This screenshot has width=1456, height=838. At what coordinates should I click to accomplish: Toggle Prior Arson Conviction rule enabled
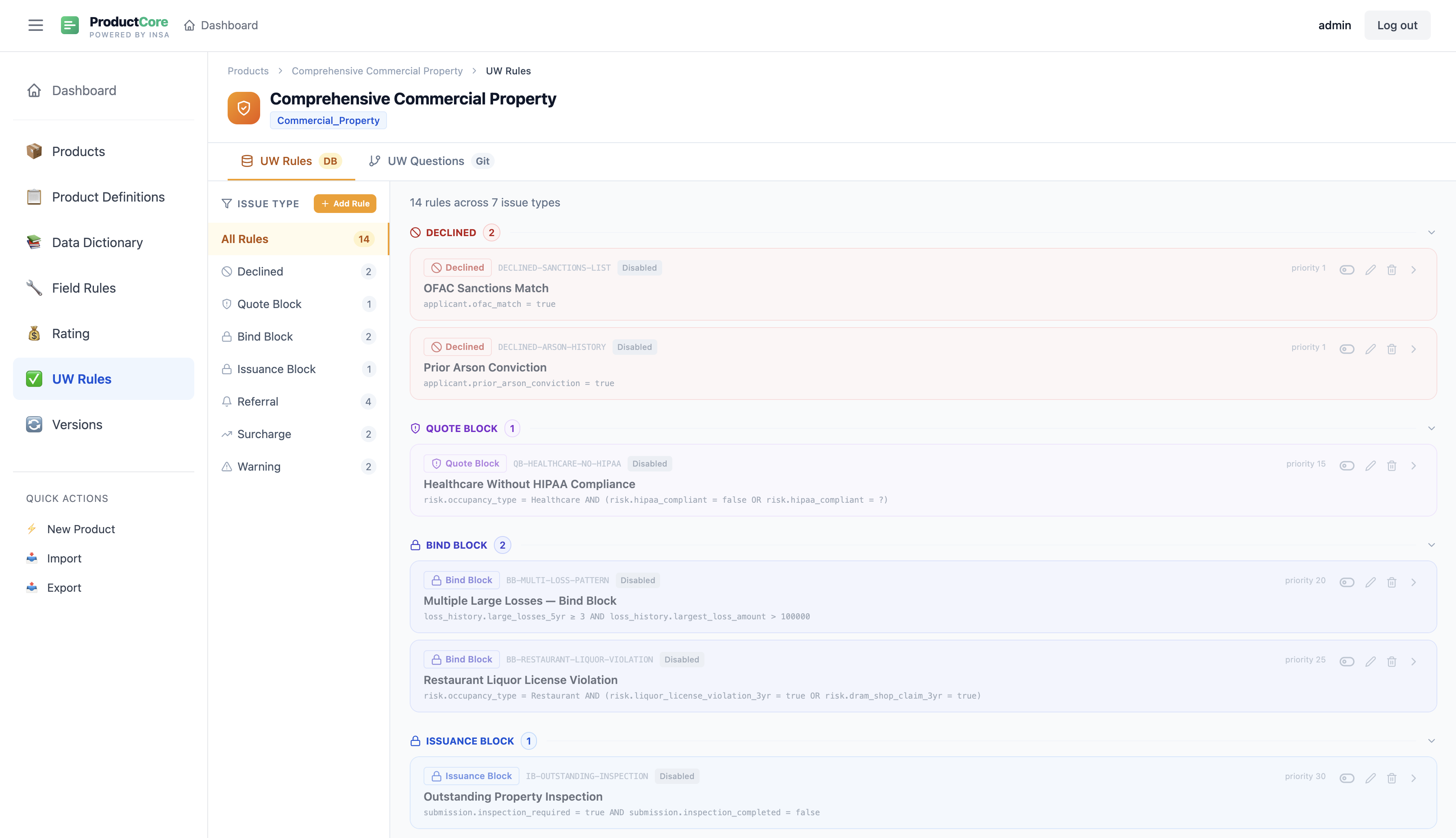click(1347, 349)
